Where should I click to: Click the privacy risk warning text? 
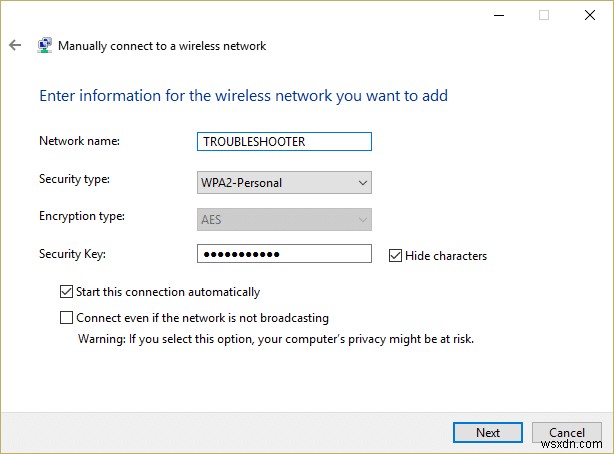276,339
